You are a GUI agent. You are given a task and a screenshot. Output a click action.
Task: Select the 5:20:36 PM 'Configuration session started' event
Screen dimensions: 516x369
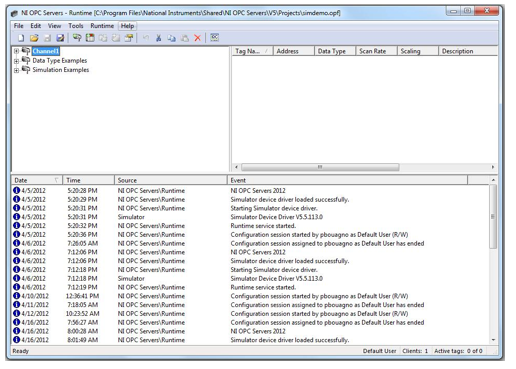coord(250,234)
